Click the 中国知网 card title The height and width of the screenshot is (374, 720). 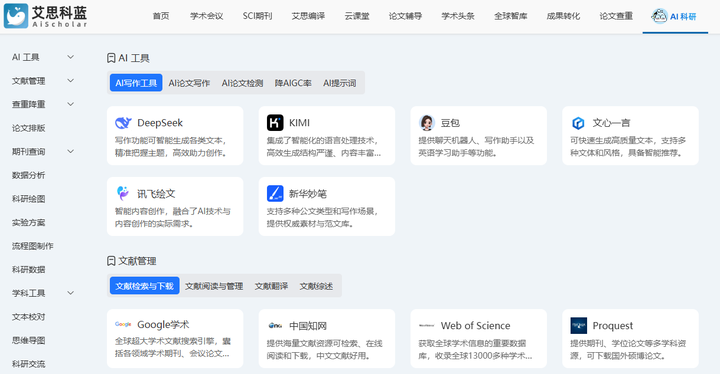308,326
